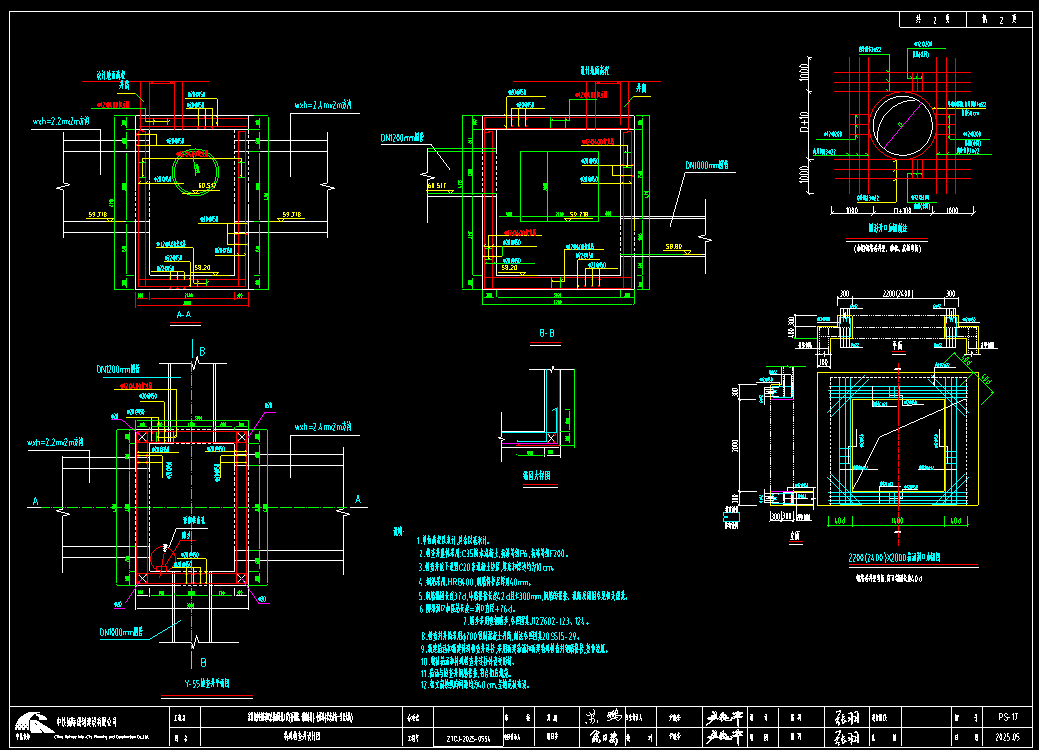Click the lower B section cut marker

point(203,662)
